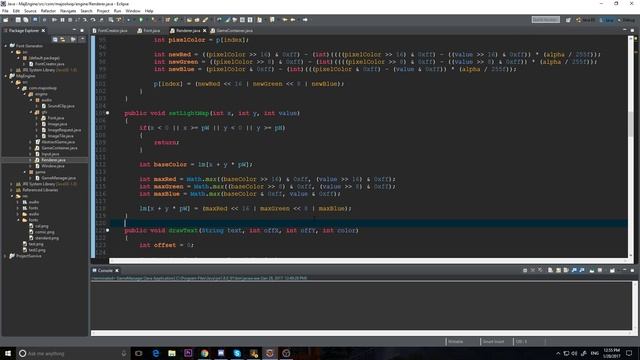Select GameManager.java in Package Explorer
640x360 pixels.
point(58,178)
